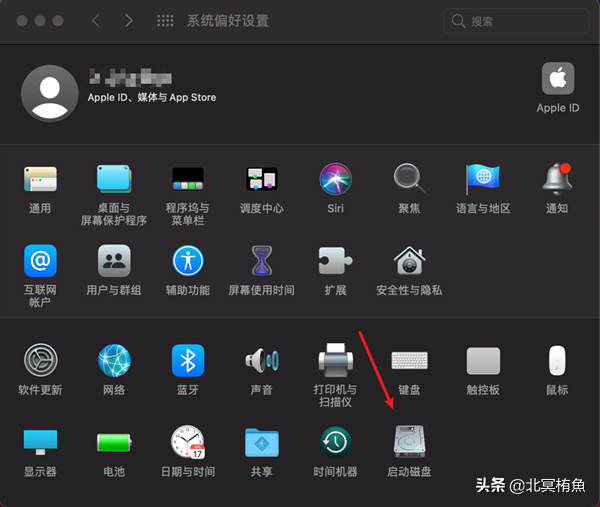Open 屏幕使用时间 Screen Time pane

pos(262,261)
